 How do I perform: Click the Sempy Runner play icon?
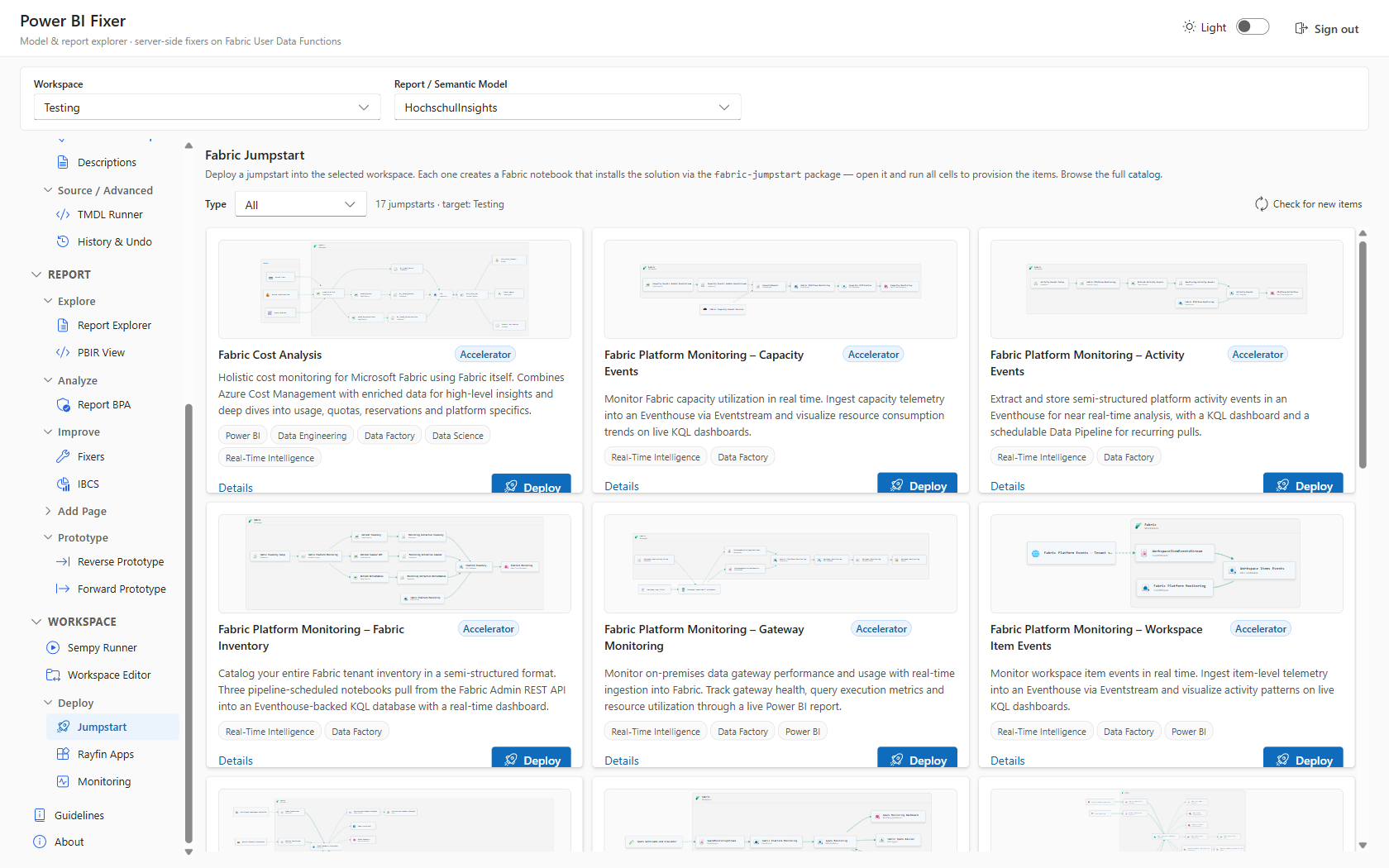point(53,648)
